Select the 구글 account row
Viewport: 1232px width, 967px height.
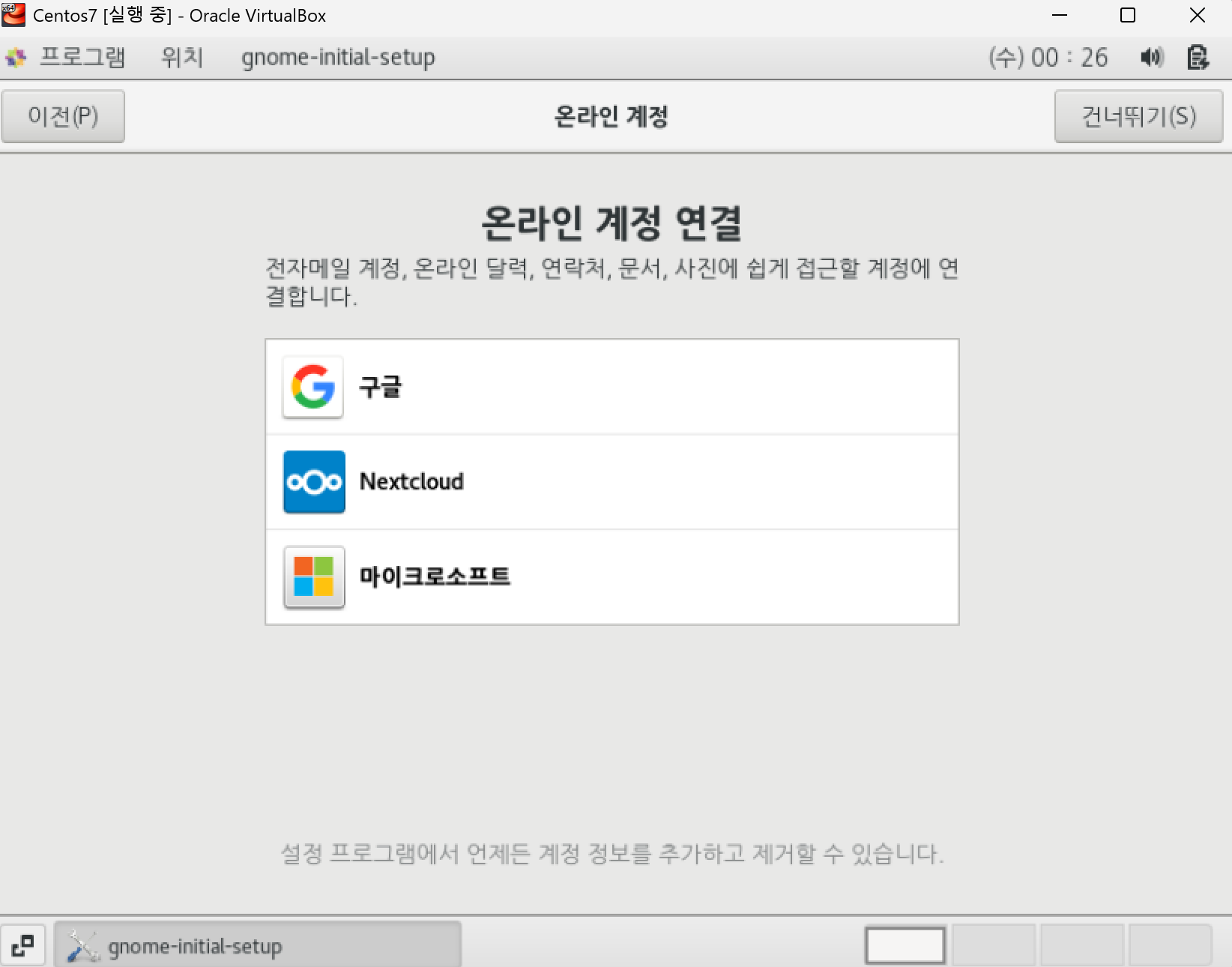point(612,387)
